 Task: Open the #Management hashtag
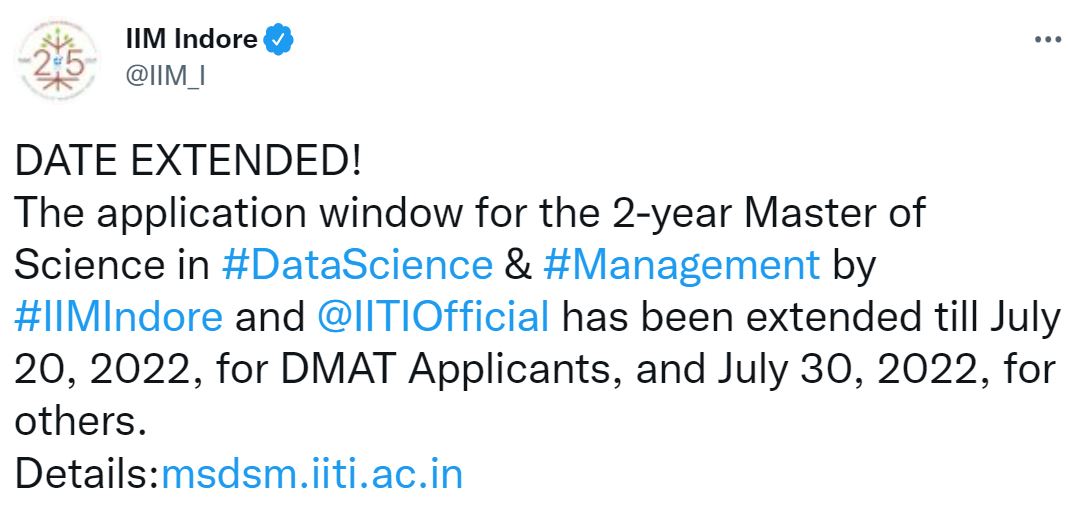tap(681, 265)
